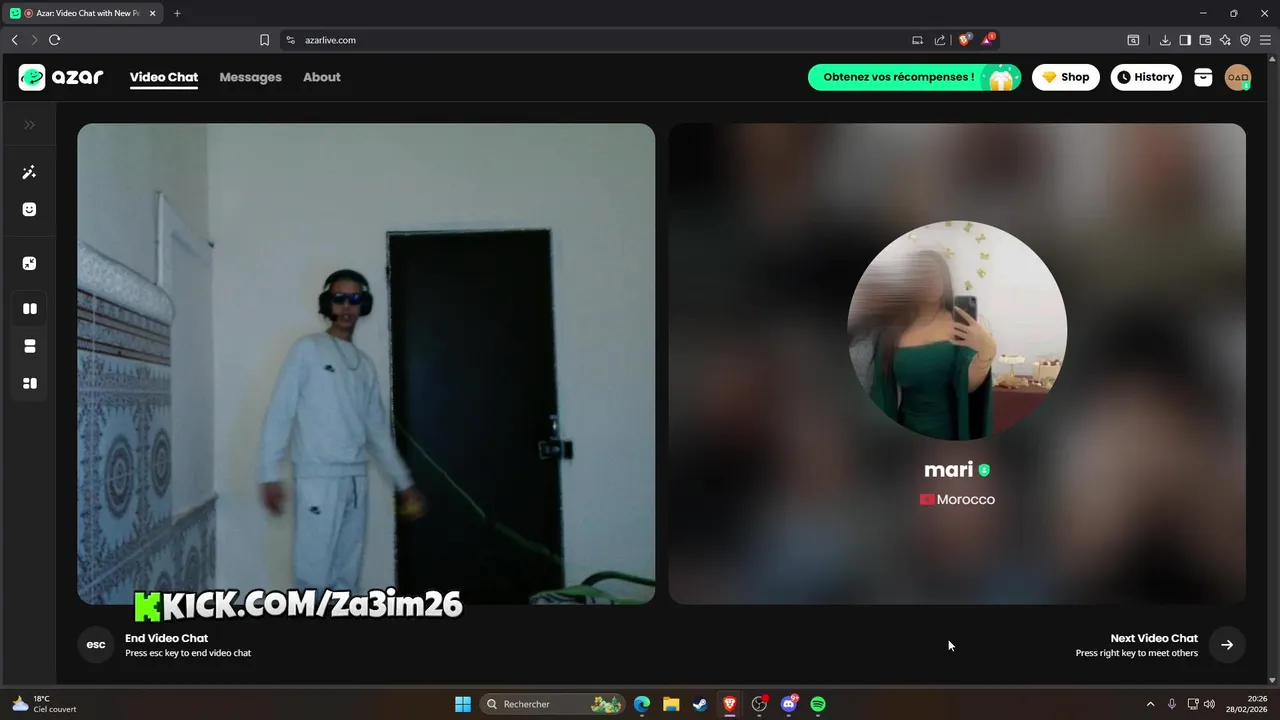Open the magic wand effects tool
The width and height of the screenshot is (1280, 720).
click(30, 173)
